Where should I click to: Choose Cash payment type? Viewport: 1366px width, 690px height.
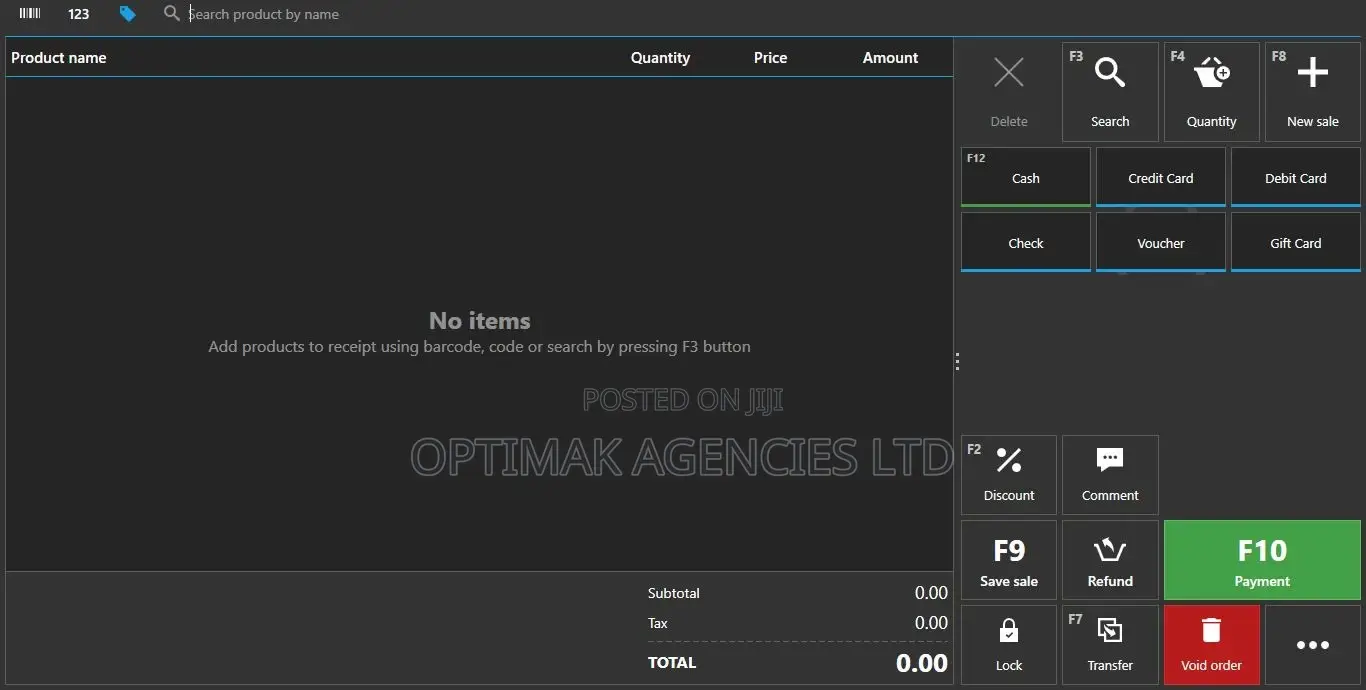[1026, 178]
